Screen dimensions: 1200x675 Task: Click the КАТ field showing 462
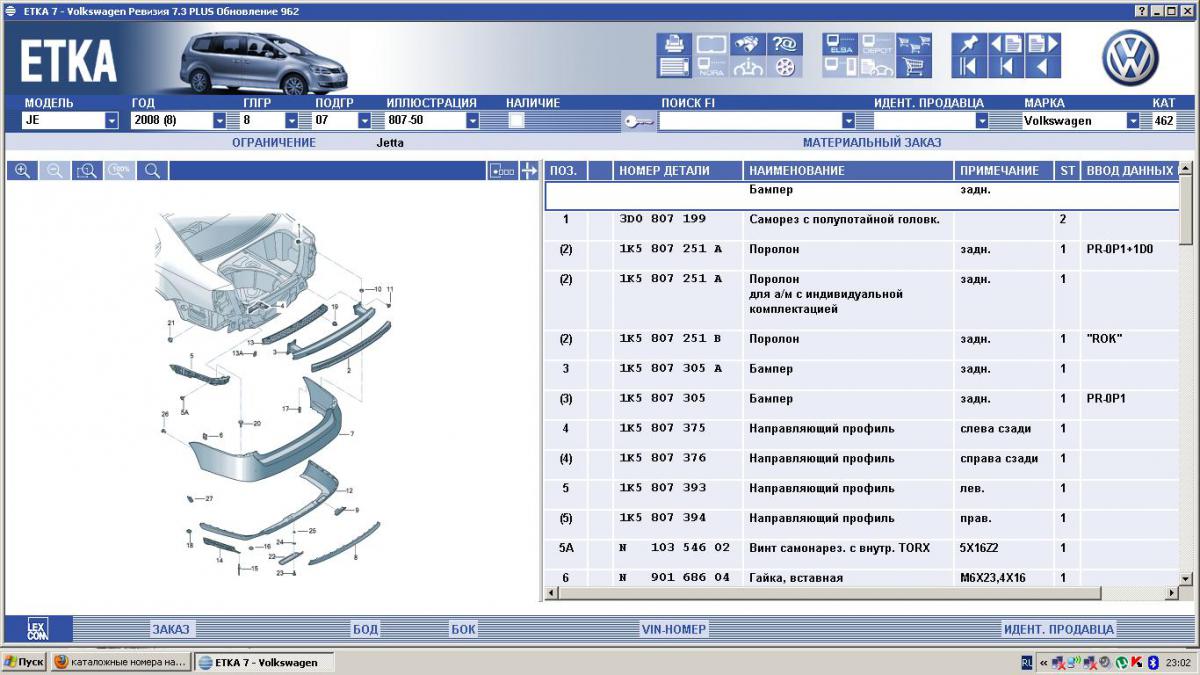coord(1165,121)
